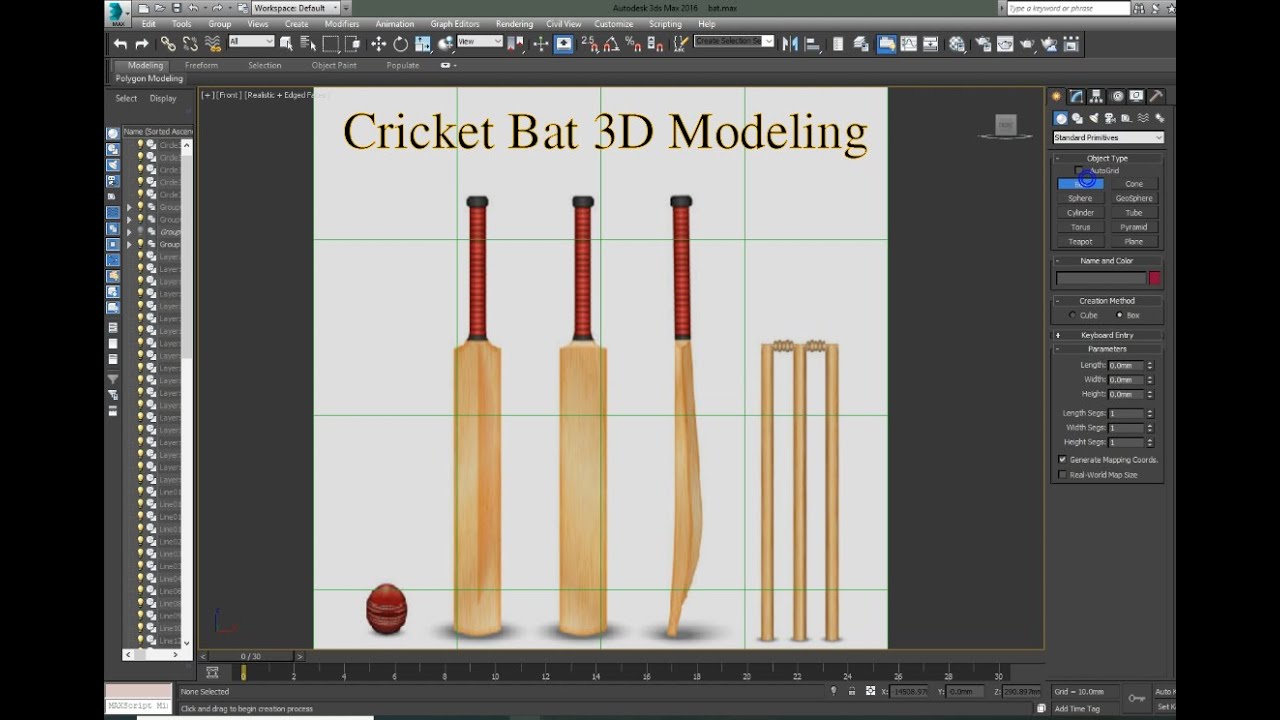Screen dimensions: 1280x720
Task: Click the Pyramid primitive button
Action: 1134,227
